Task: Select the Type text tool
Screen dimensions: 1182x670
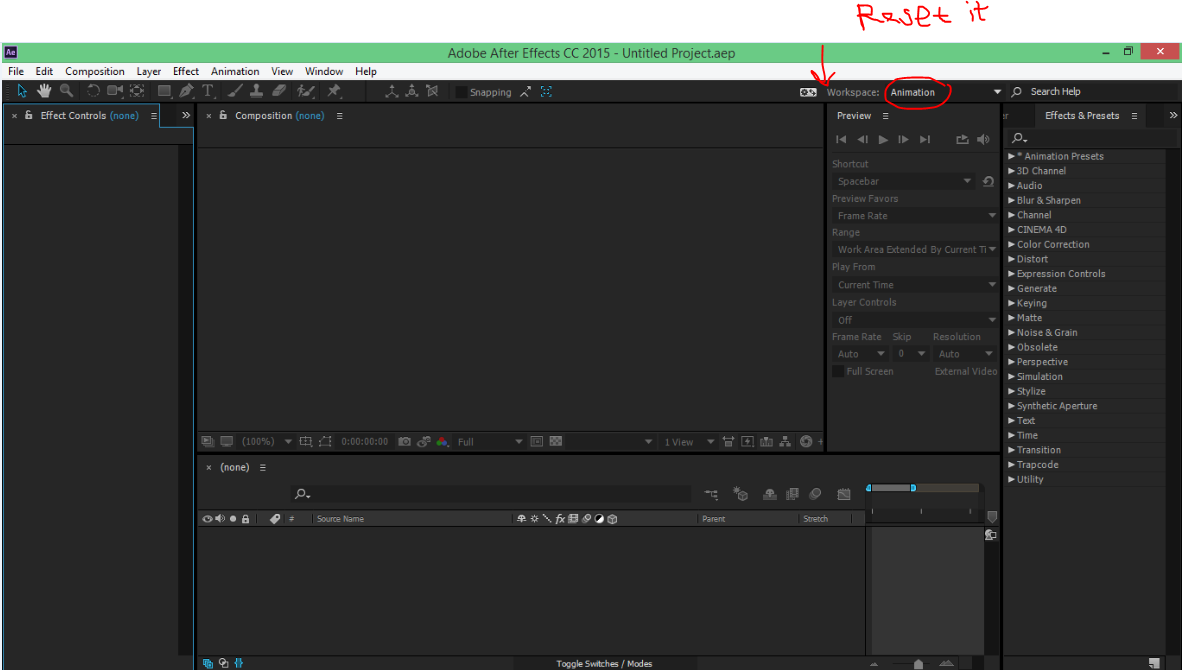Action: click(x=208, y=91)
